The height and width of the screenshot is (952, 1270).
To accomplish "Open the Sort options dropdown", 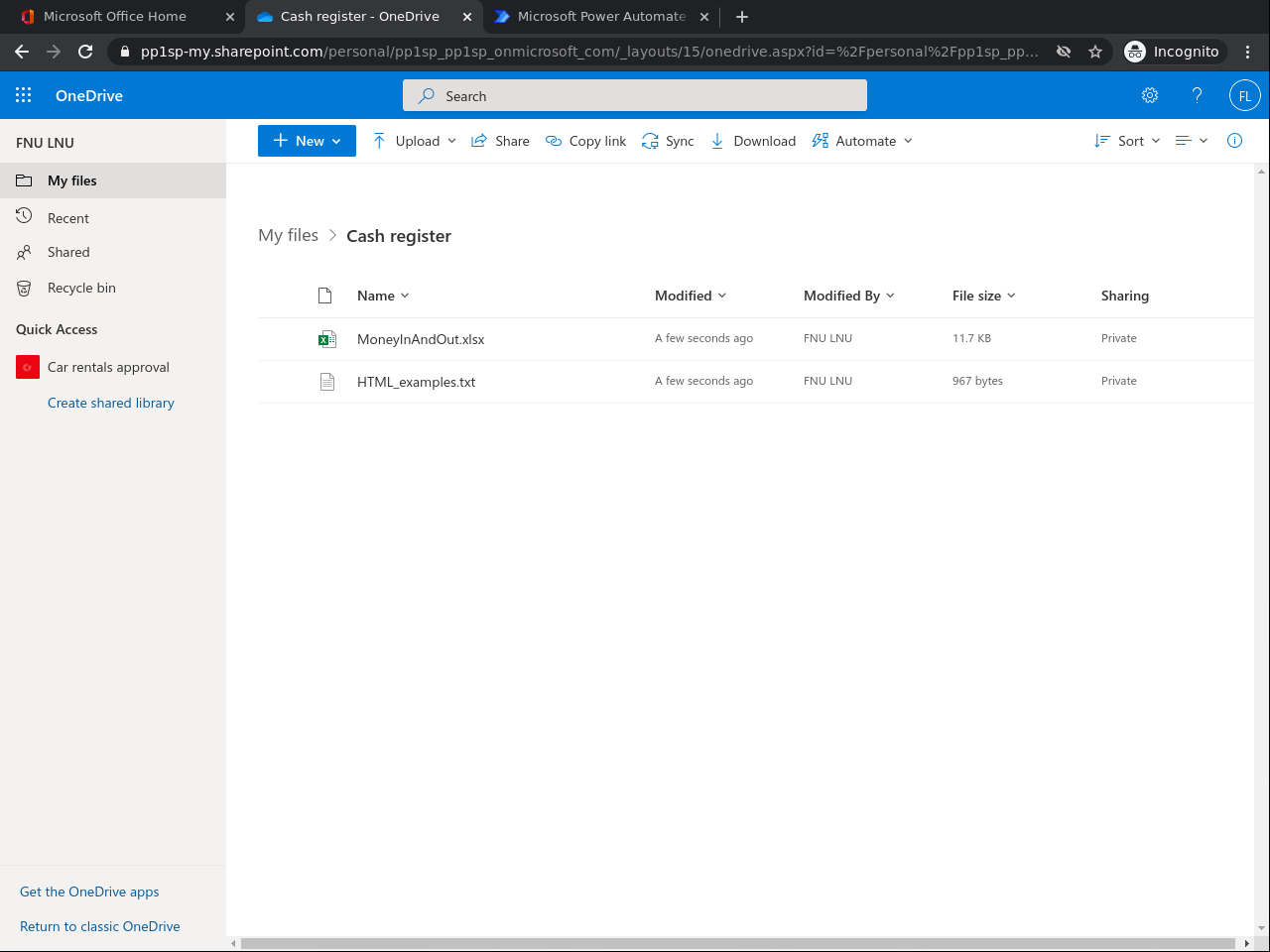I will [1127, 141].
